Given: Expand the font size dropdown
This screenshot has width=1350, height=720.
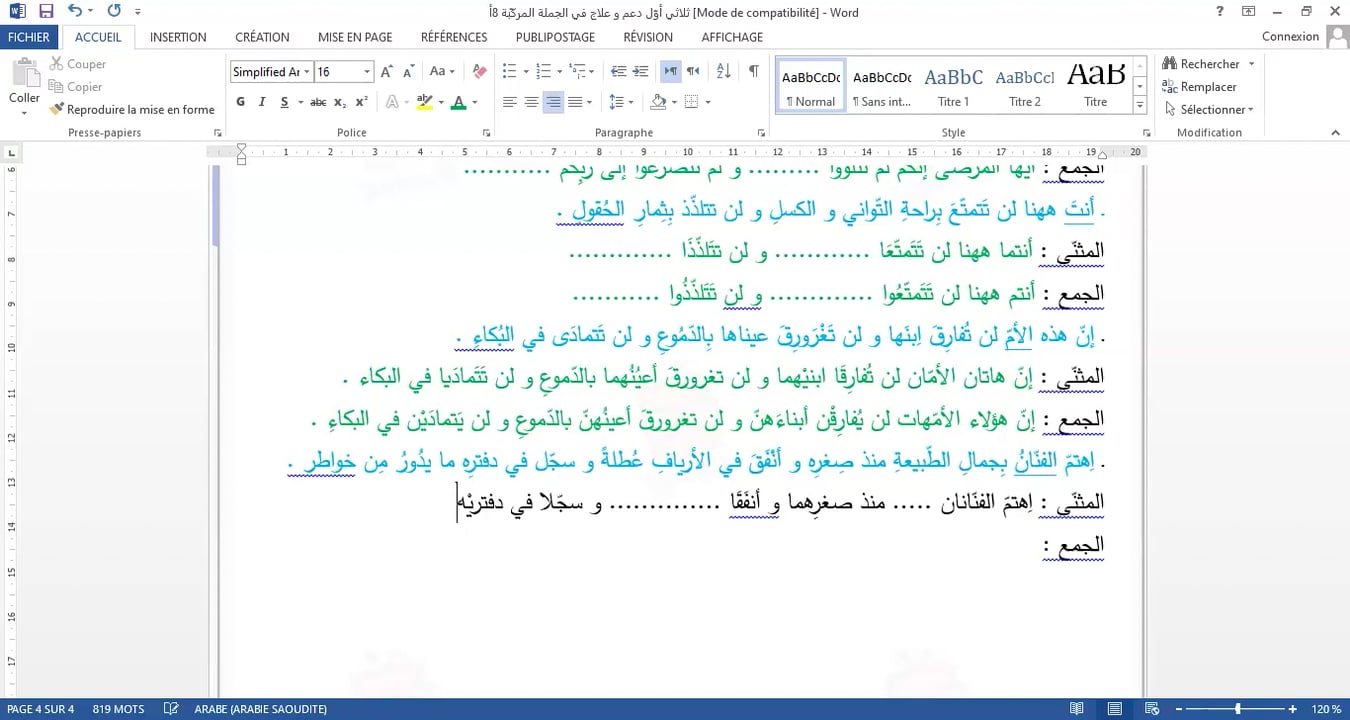Looking at the screenshot, I should [367, 72].
